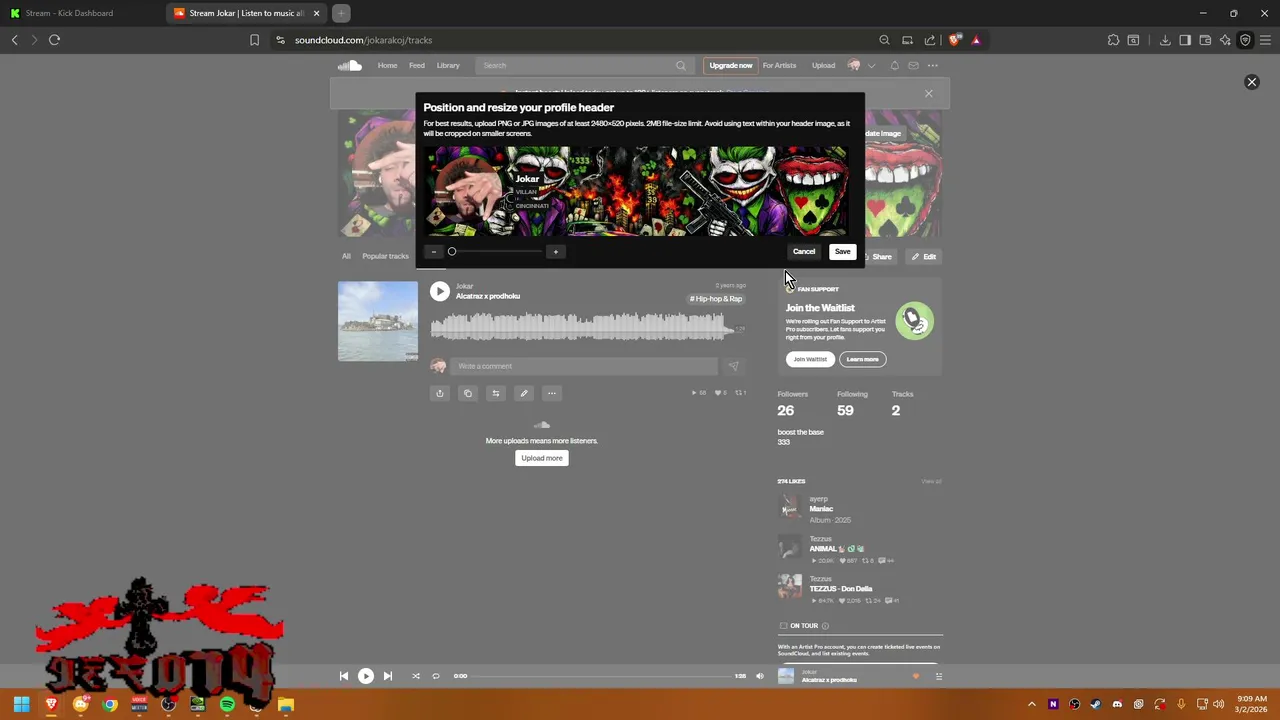The image size is (1280, 720).
Task: Skip to previous track in player
Action: (x=344, y=676)
